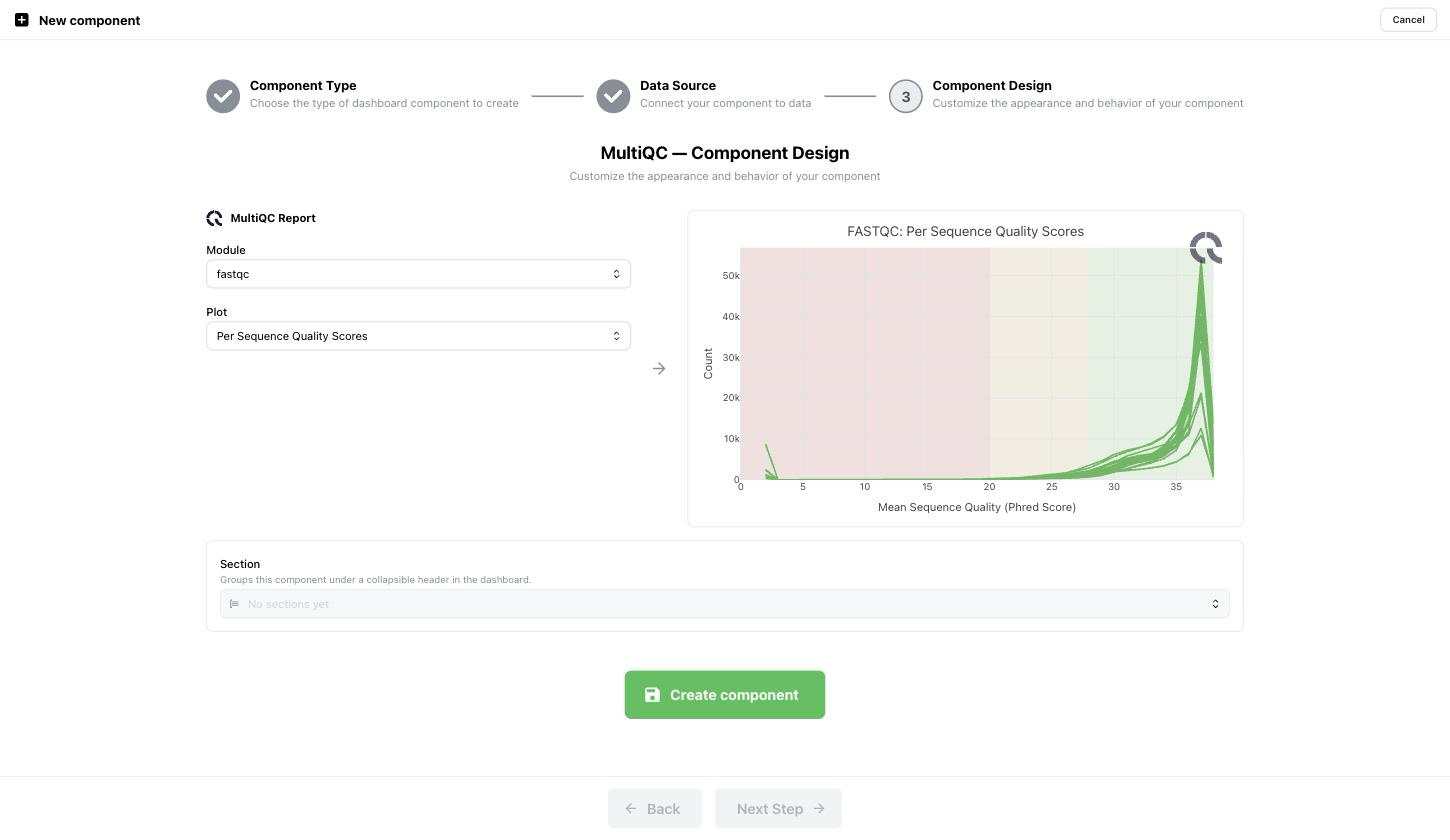Click the MultiQC Report logo icon
Image resolution: width=1450 pixels, height=840 pixels.
coord(214,218)
